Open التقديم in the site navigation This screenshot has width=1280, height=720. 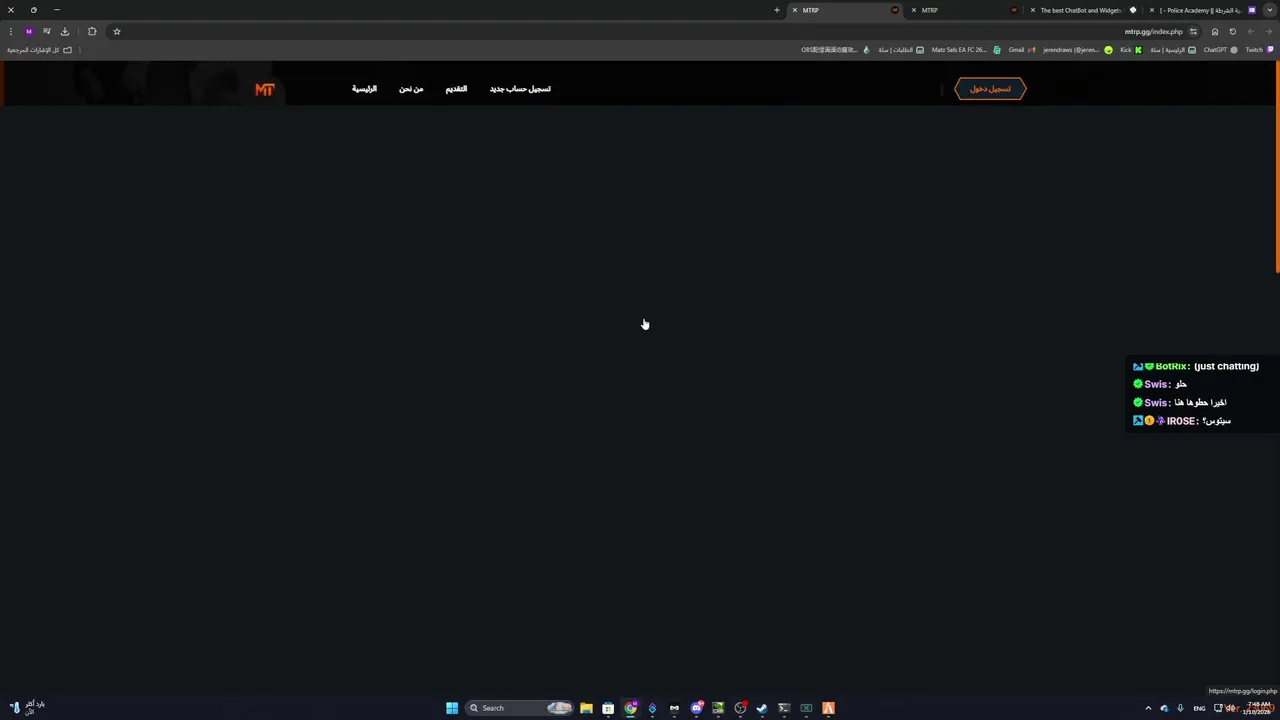(x=456, y=89)
